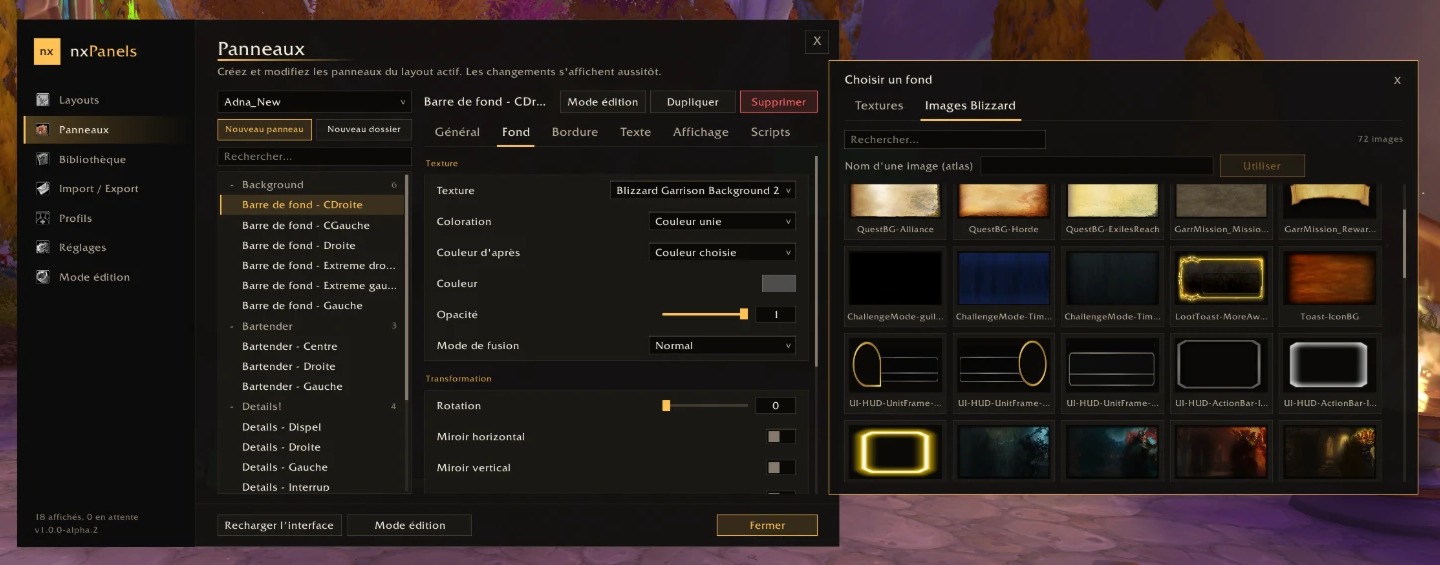Click the Réglages sidebar icon
Viewport: 1440px width, 565px height.
coord(42,248)
